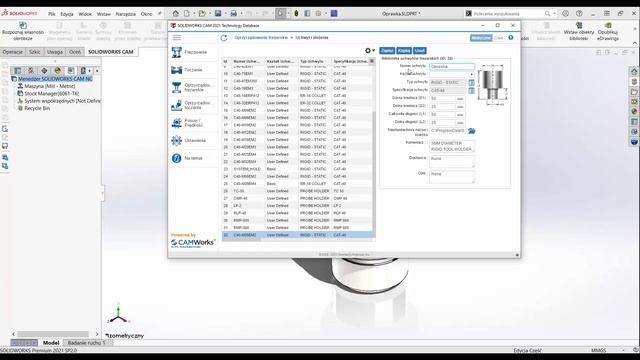Open Oprzyrządowanie frezarskie tooling section
Image resolution: width=640 pixels, height=360 pixels.
193,87
